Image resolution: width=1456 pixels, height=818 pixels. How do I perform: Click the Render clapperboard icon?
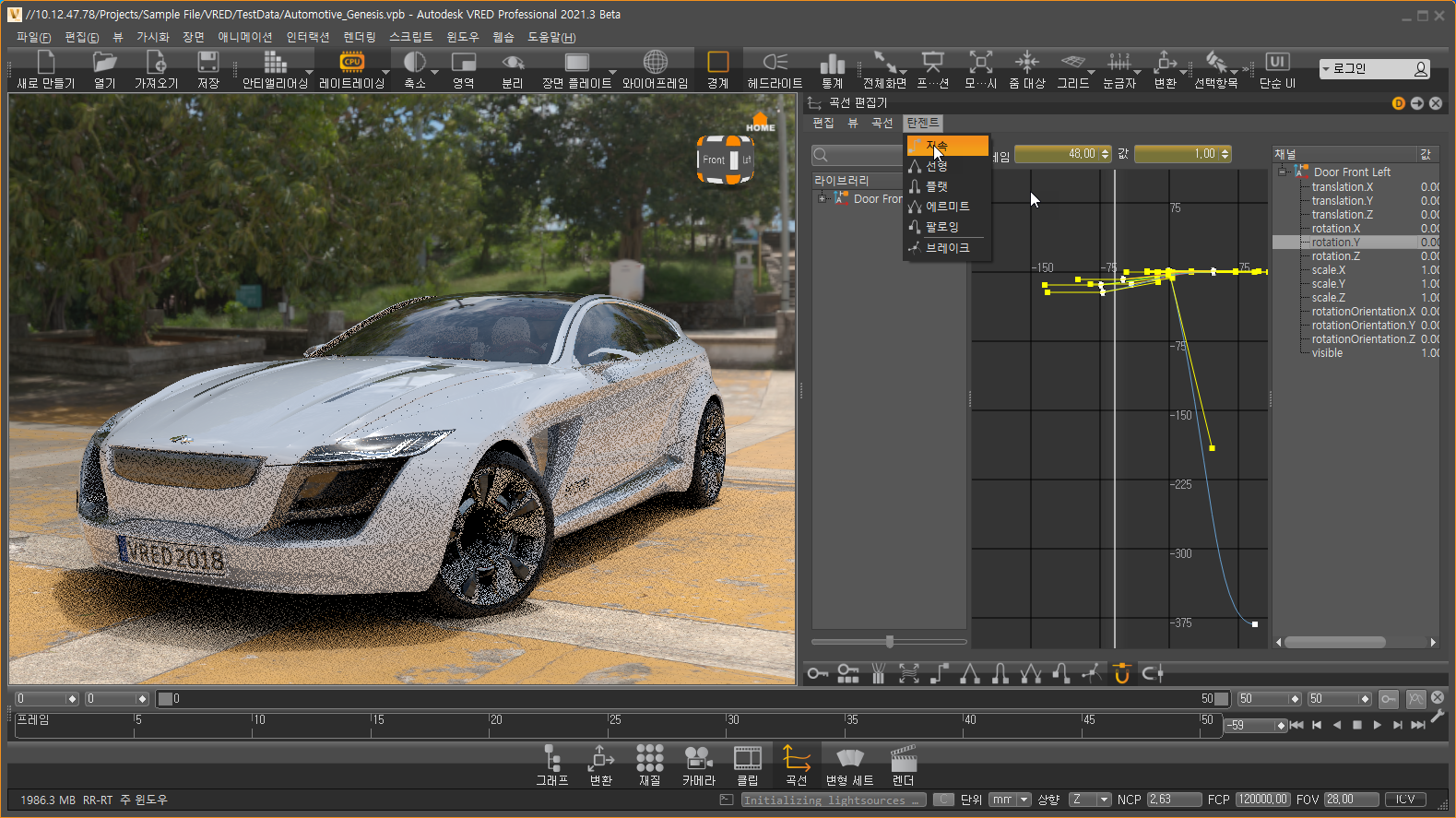click(x=903, y=759)
